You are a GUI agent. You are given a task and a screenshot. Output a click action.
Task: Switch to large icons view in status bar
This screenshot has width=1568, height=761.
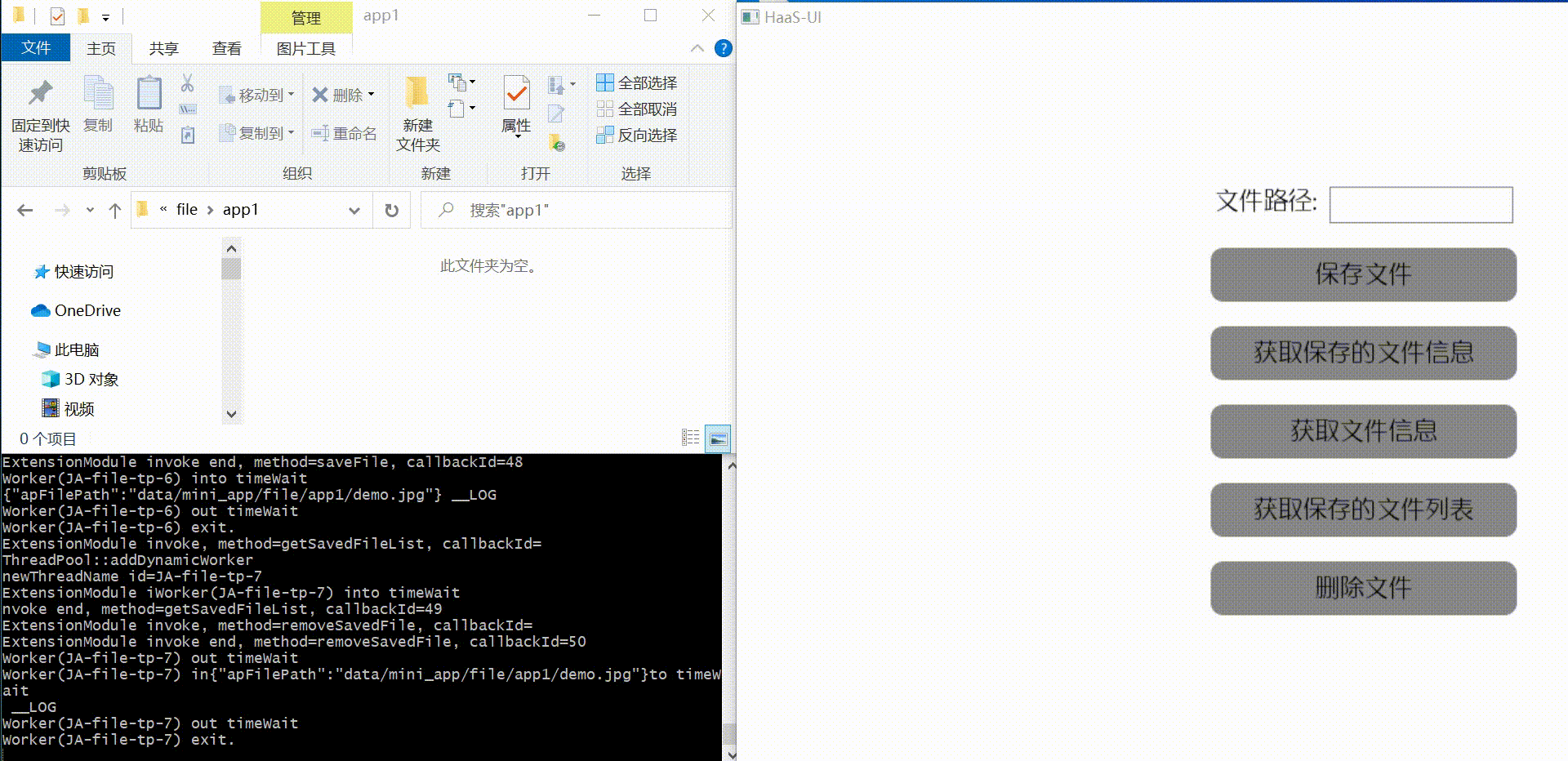point(718,438)
